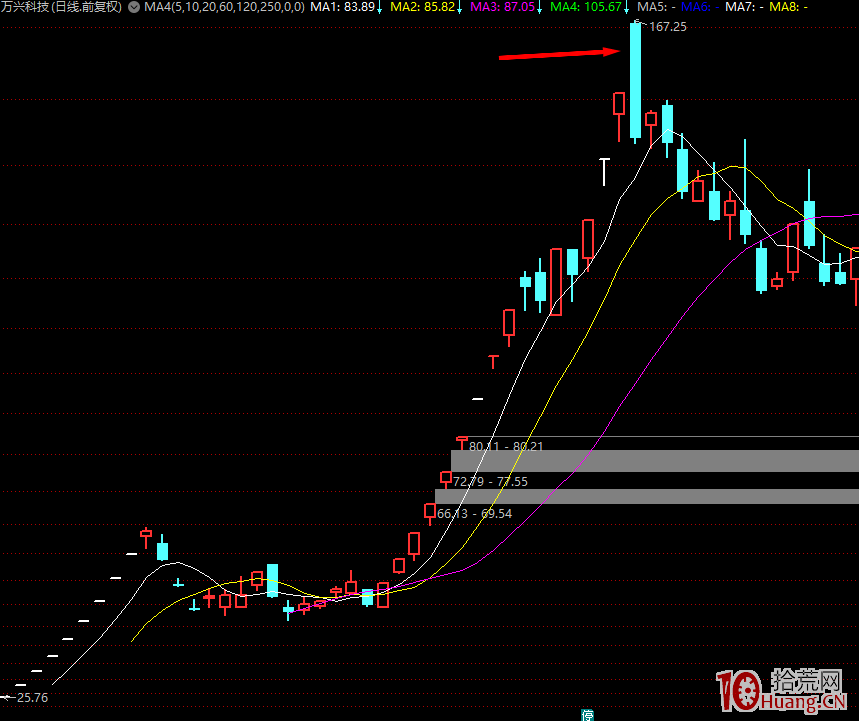Viewport: 859px width, 721px height.
Task: Click the yellow MA8 label in header
Action: pos(788,7)
